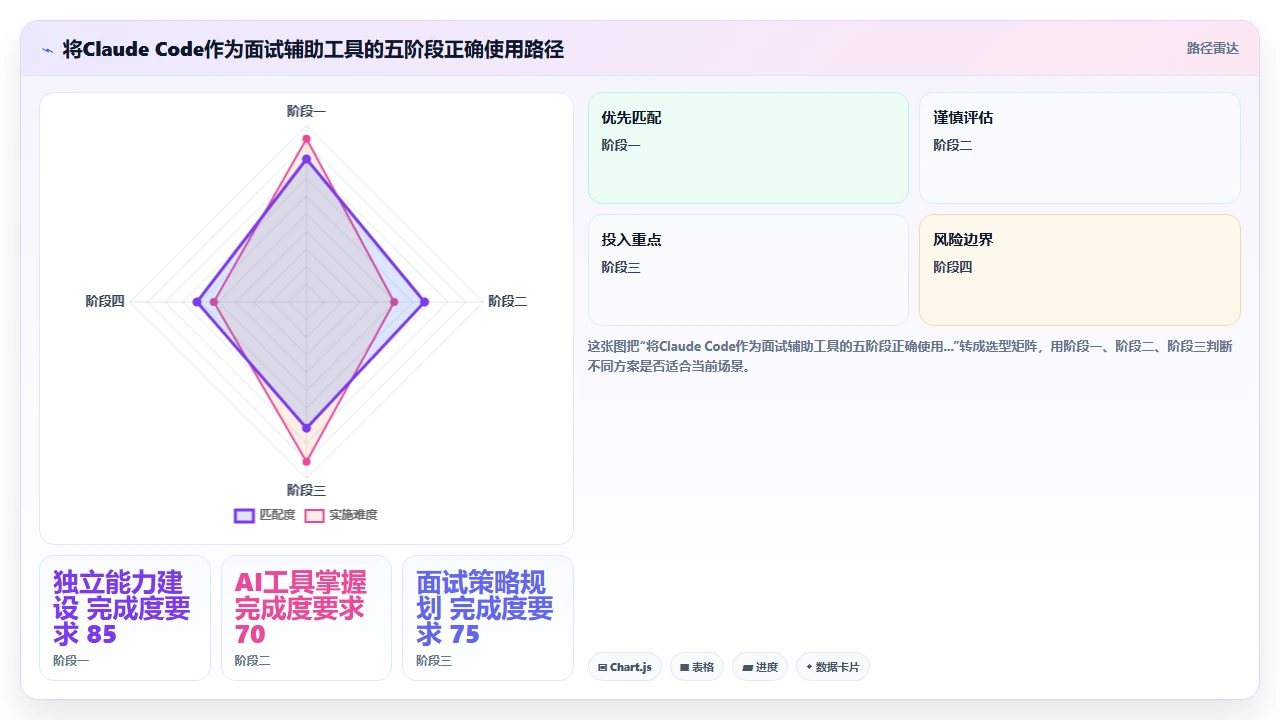
Task: Click the 数据卡片 tag
Action: (x=833, y=667)
